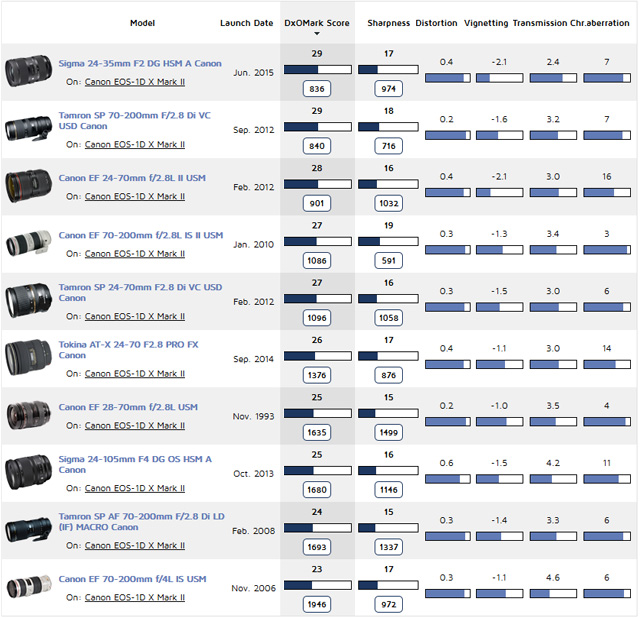
Task: Click the 901 DxOMark rank badge
Action: [317, 203]
